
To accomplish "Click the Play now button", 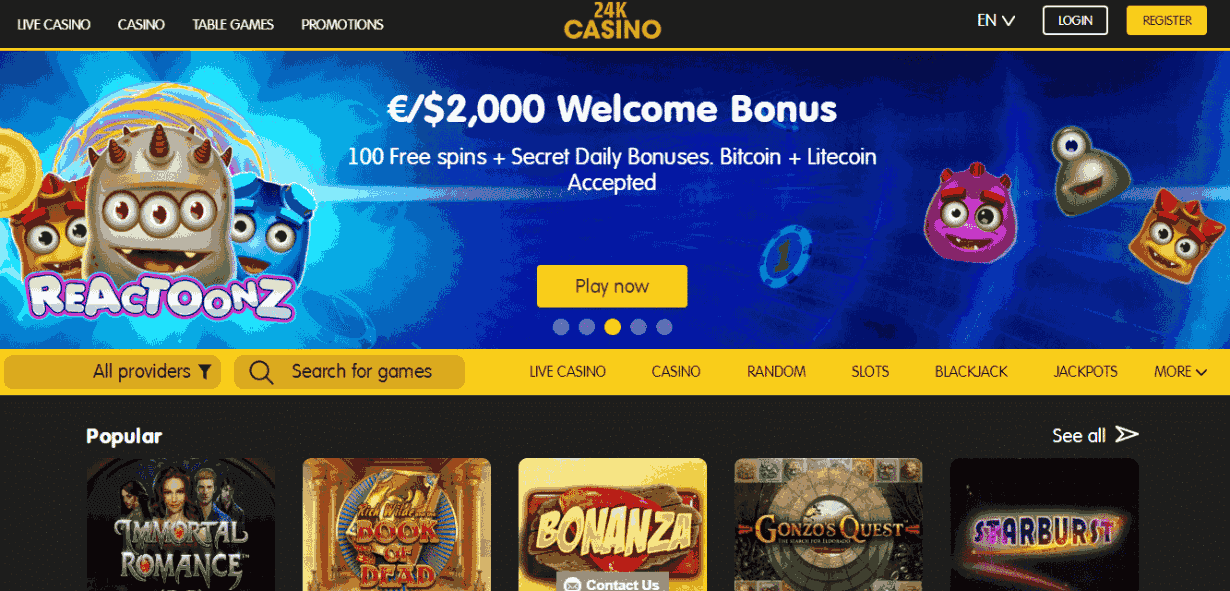I will tap(612, 286).
